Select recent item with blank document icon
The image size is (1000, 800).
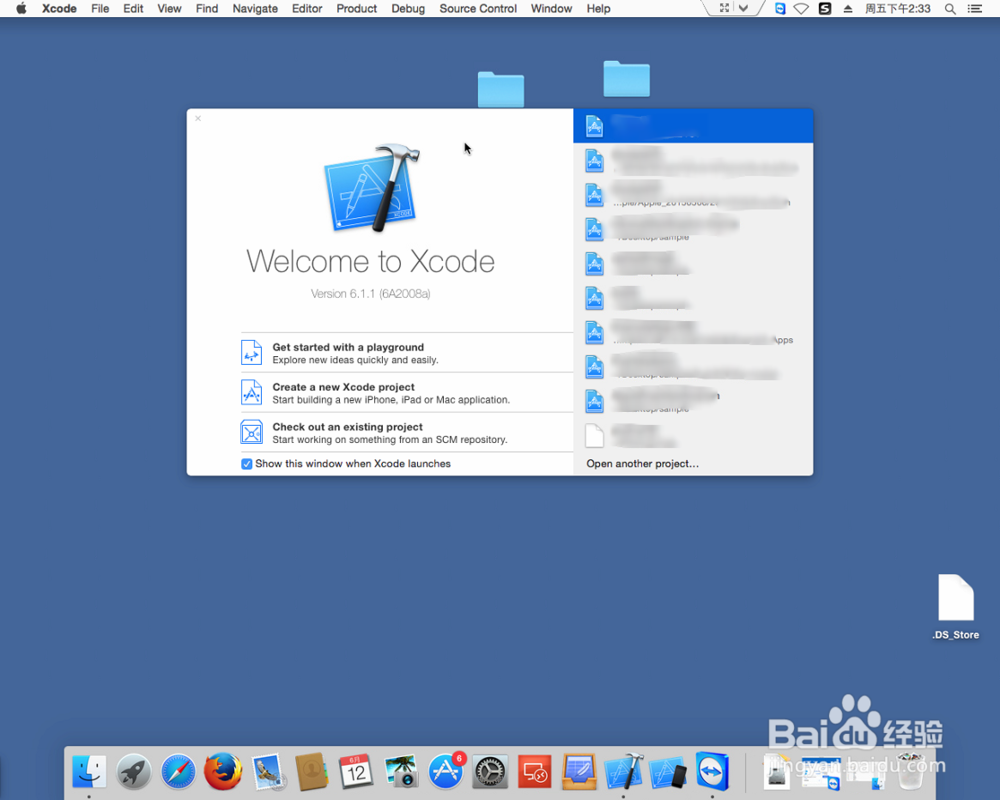[x=693, y=436]
